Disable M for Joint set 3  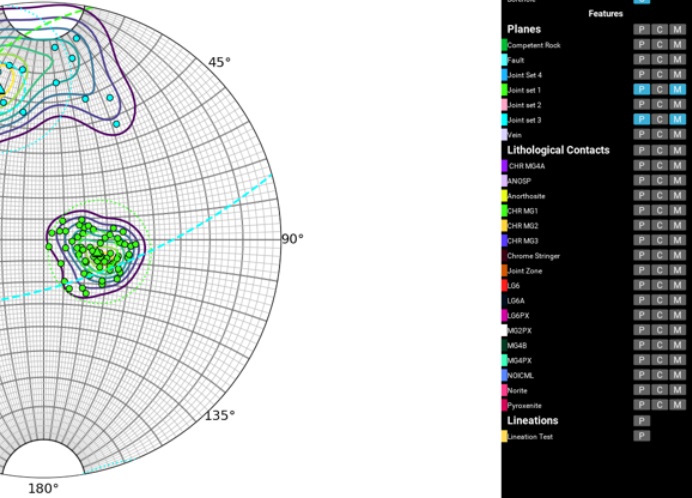coord(677,120)
